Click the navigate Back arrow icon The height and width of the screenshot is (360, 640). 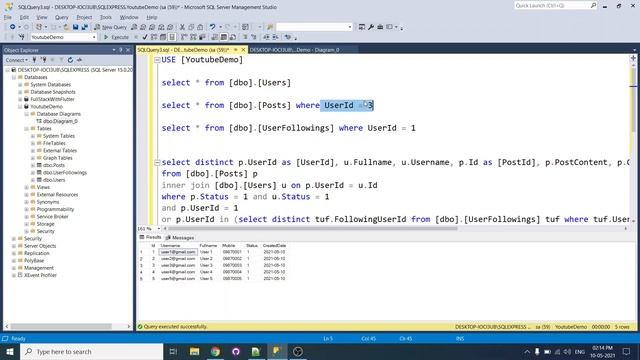click(x=13, y=27)
